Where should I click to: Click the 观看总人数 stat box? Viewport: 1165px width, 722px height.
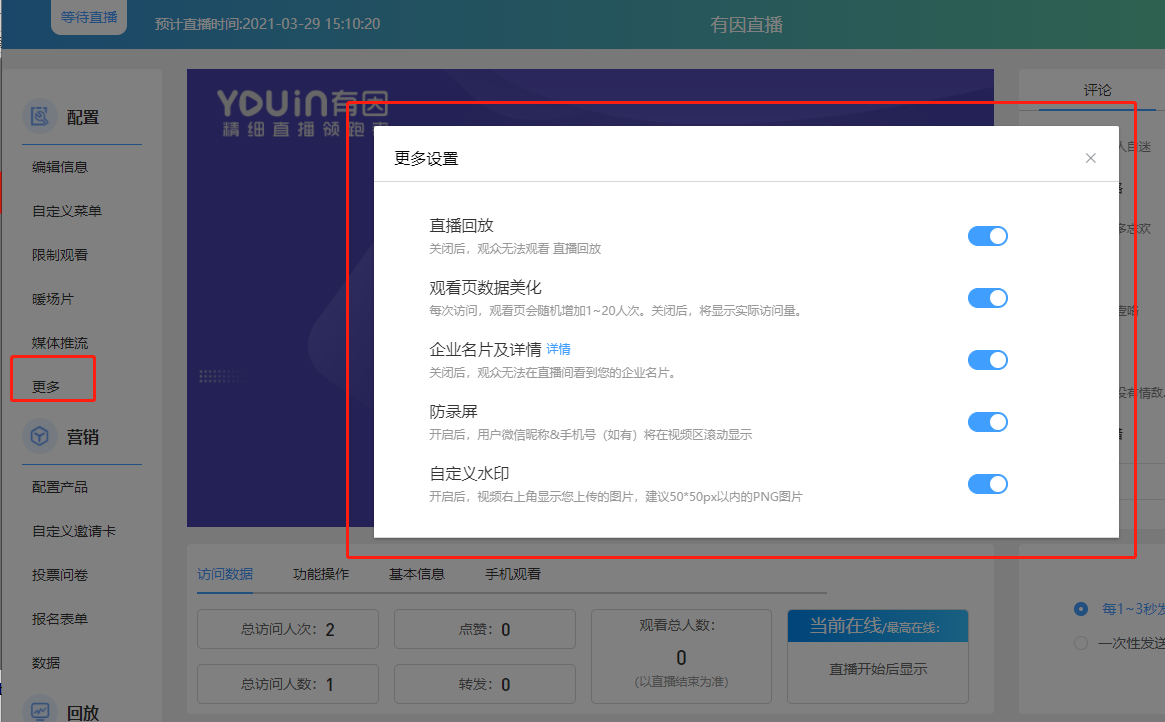pyautogui.click(x=681, y=657)
